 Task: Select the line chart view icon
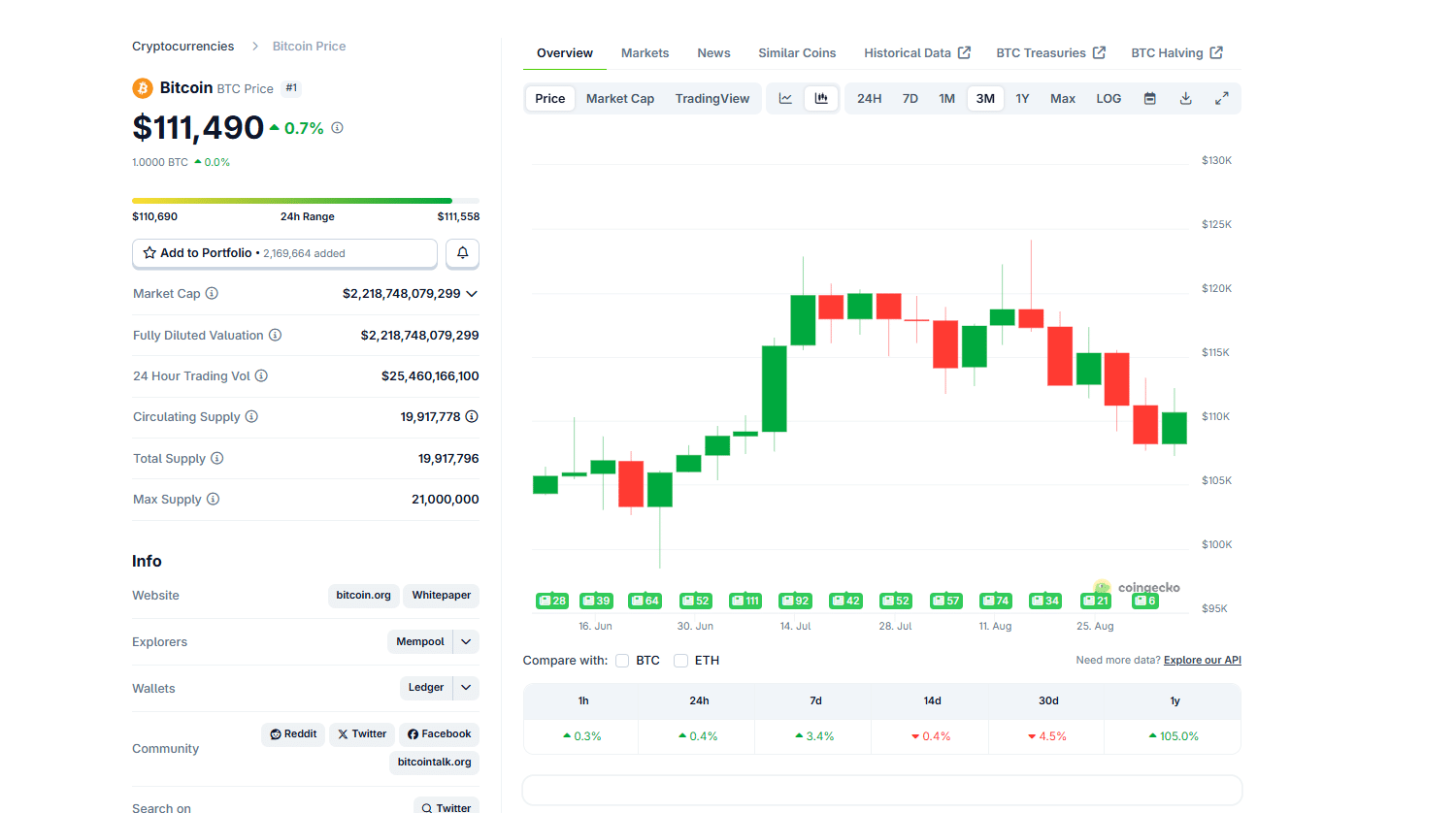point(785,98)
